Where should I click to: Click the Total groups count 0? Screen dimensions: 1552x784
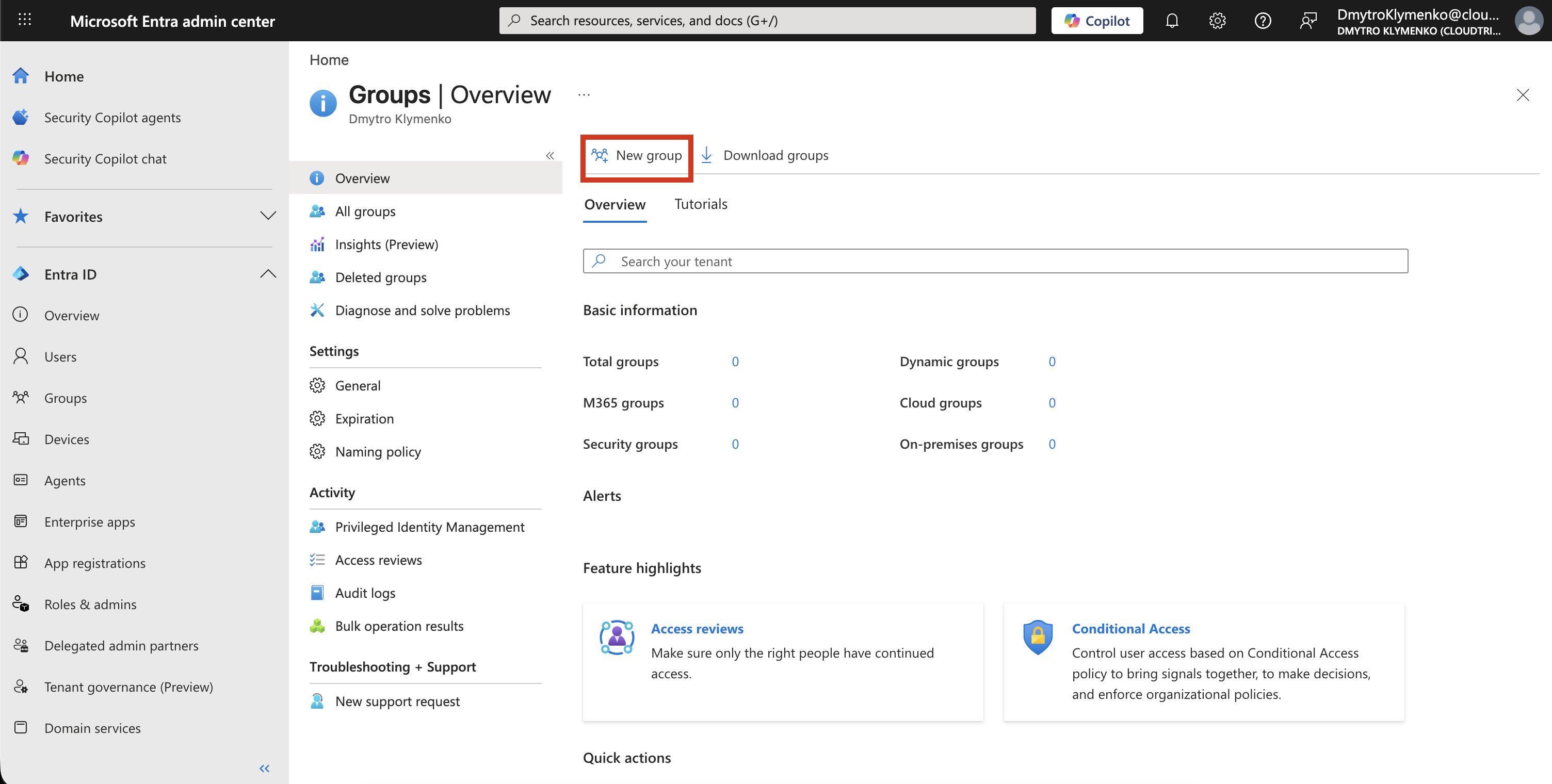(735, 361)
